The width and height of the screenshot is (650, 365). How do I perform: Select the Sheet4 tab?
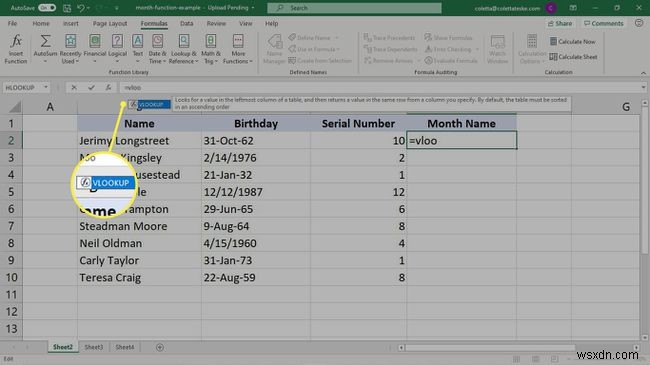125,347
